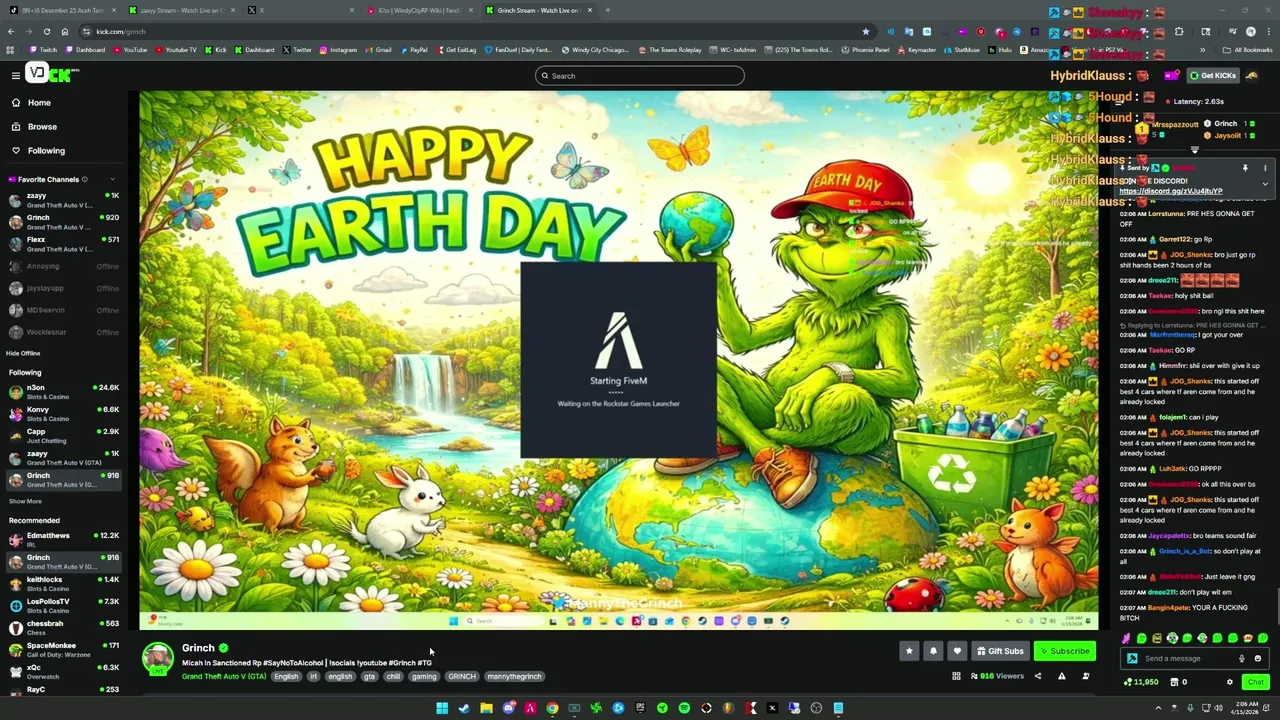Click the English language tag
The width and height of the screenshot is (1280, 720).
[286, 676]
